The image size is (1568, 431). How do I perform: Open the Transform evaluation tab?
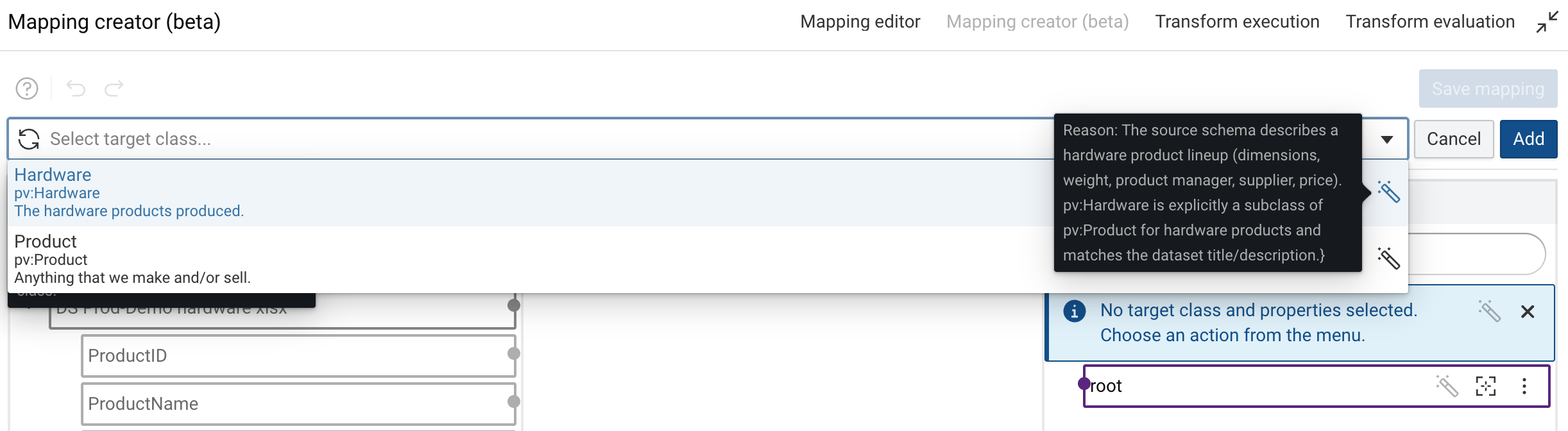click(x=1430, y=22)
